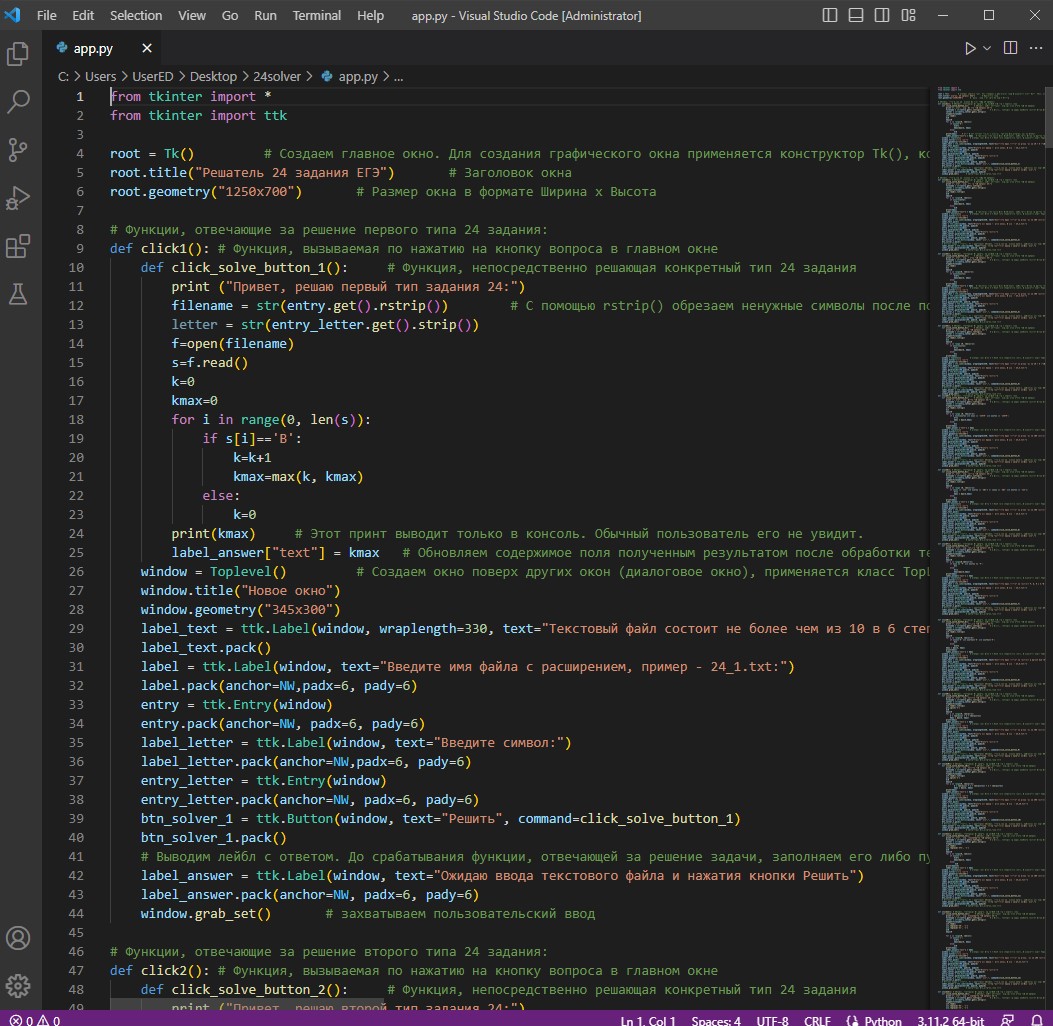This screenshot has height=1026, width=1053.
Task: Toggle the bottom panel layout
Action: coord(856,15)
